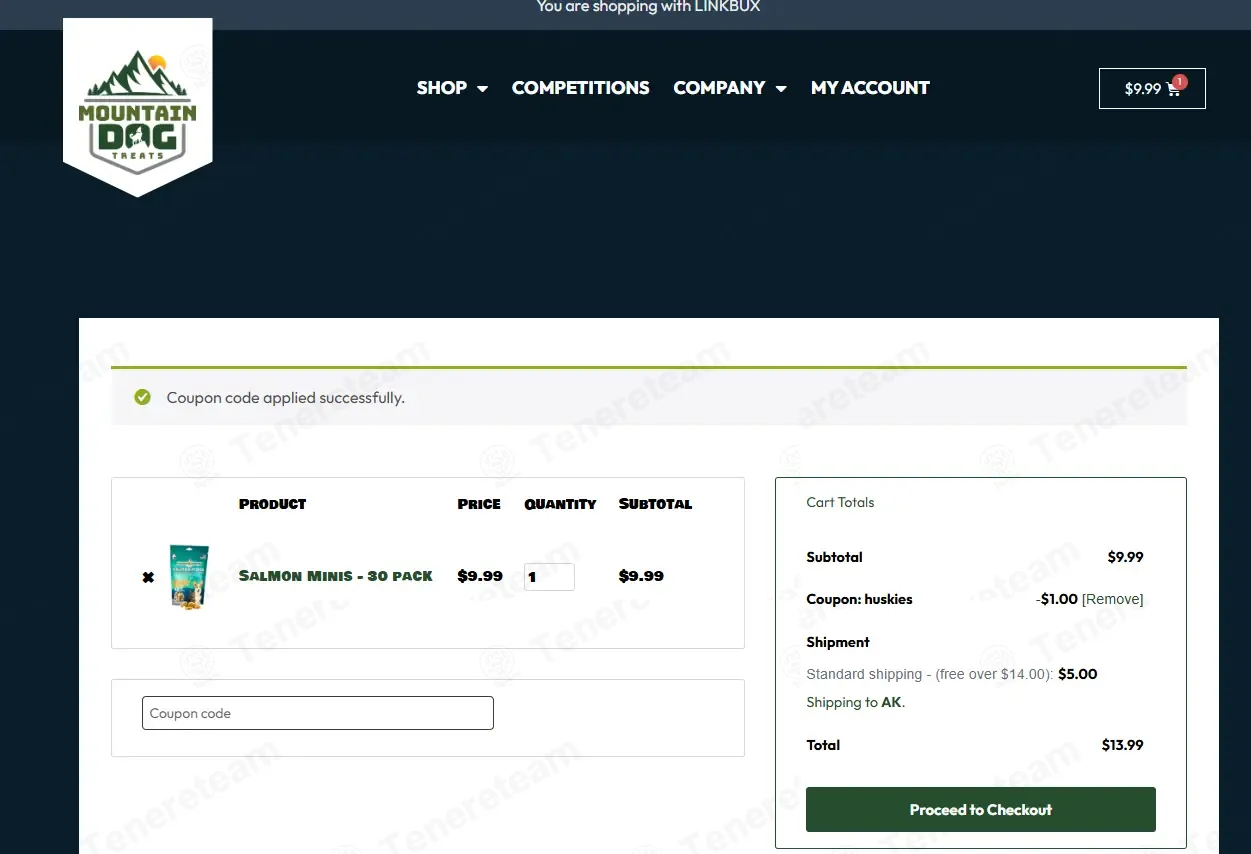
Task: Open the shopping cart icon in header
Action: click(x=1152, y=88)
